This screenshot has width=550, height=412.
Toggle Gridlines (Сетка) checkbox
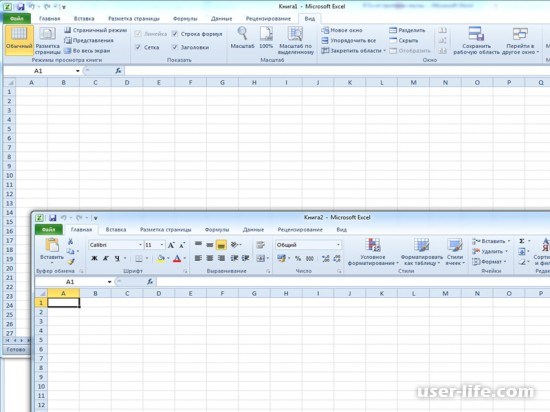coord(138,47)
